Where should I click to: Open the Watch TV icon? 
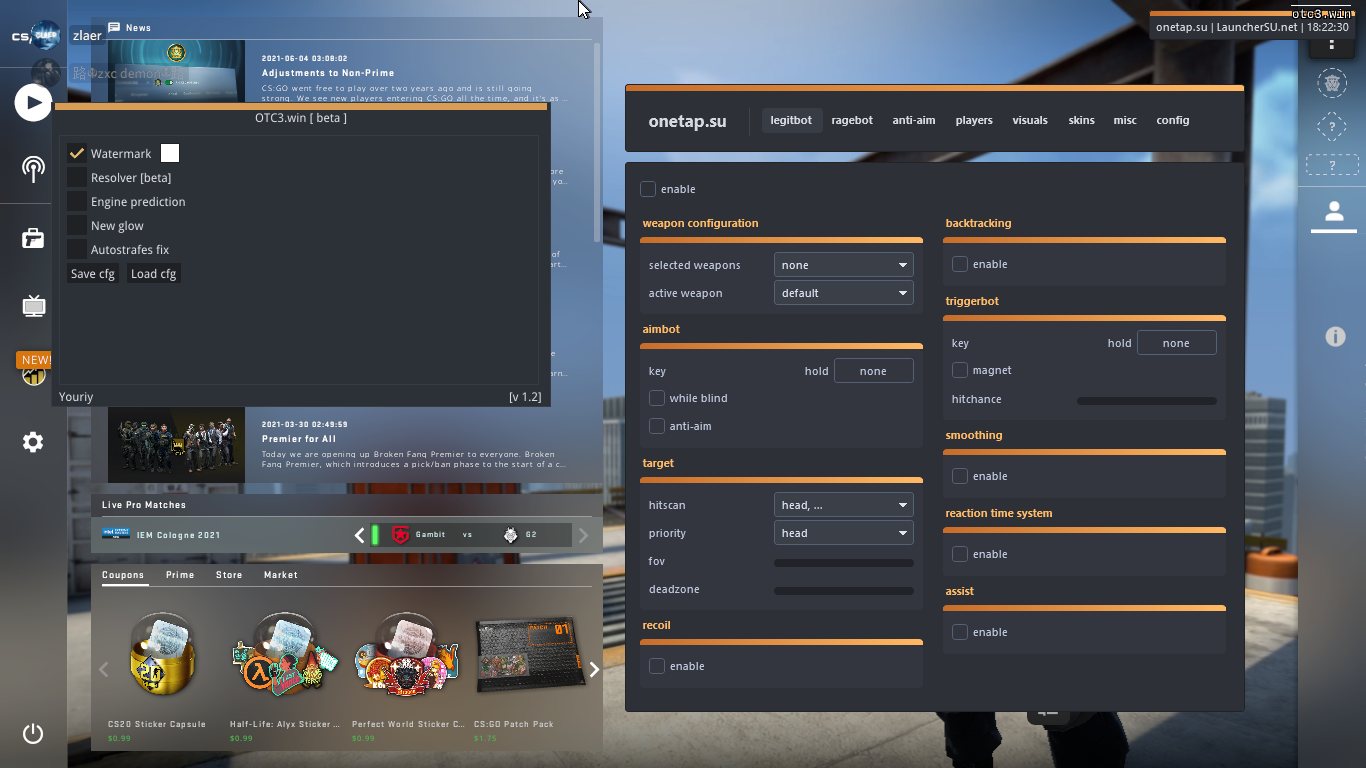[34, 305]
